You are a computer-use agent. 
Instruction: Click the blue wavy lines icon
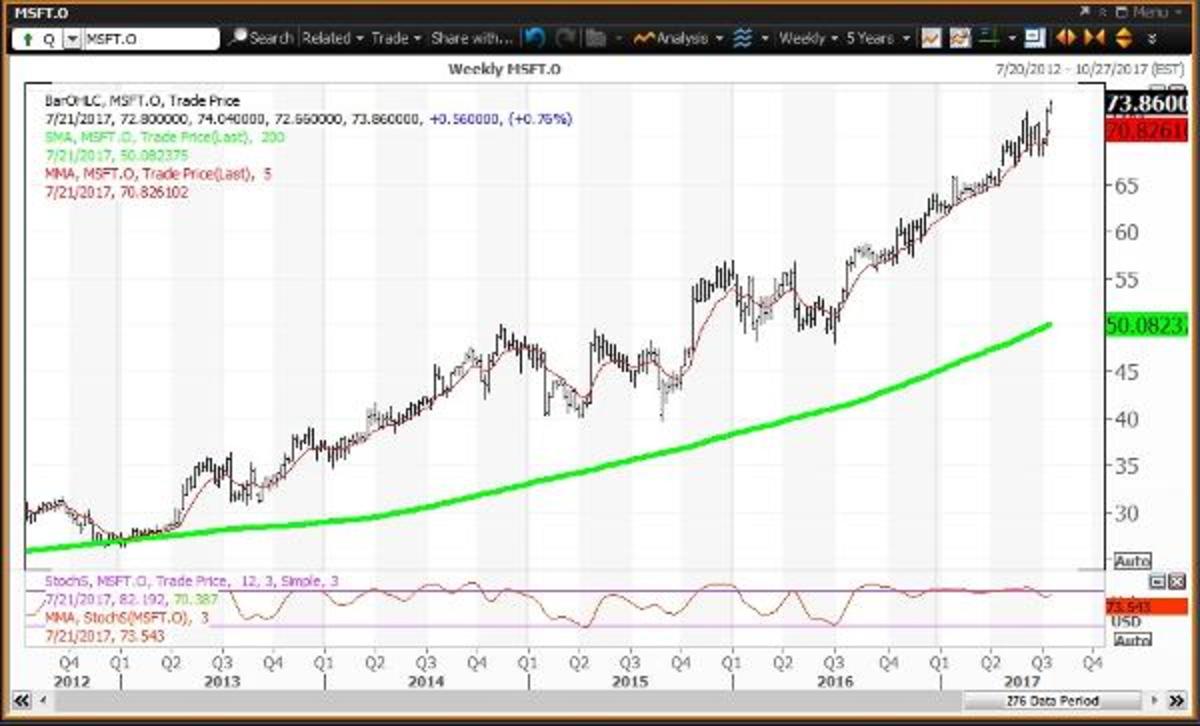pos(742,38)
